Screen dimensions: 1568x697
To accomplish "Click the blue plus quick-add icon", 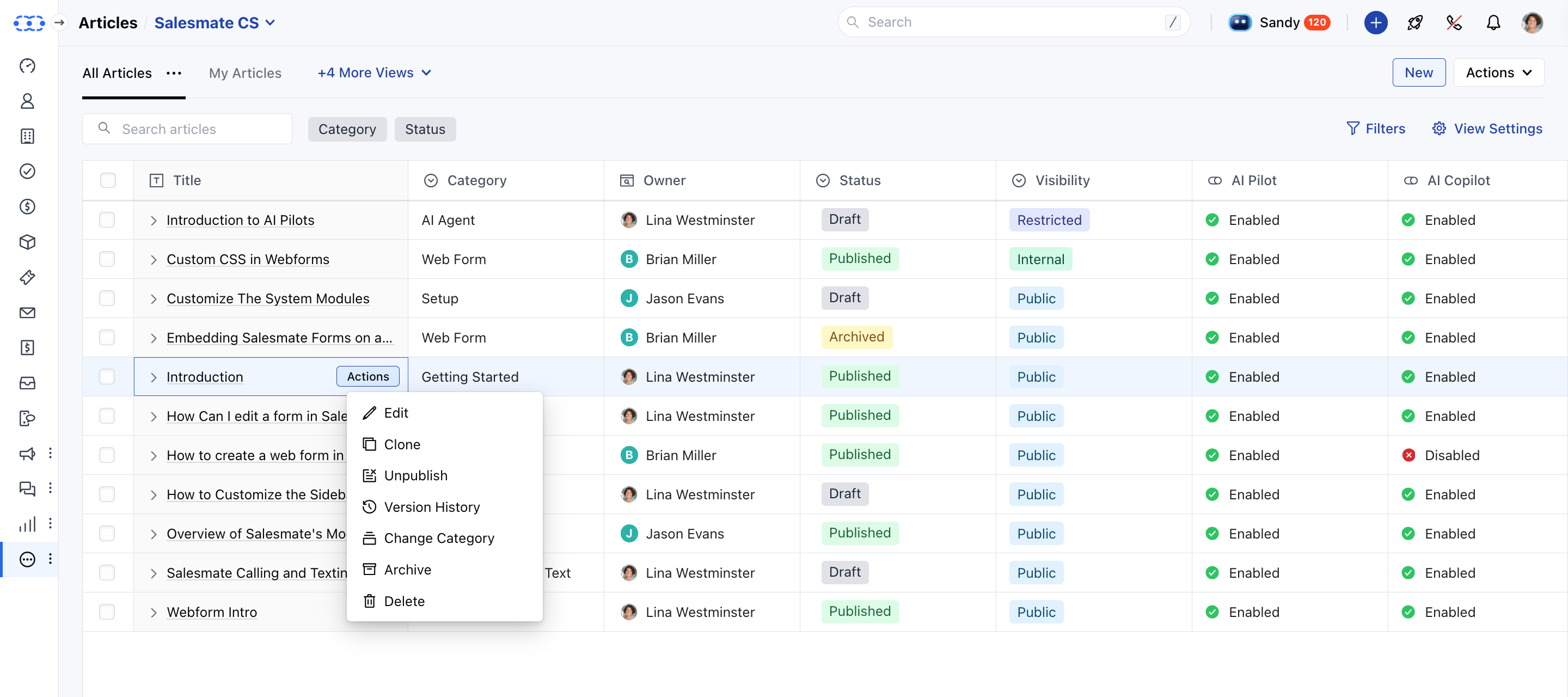I will click(1376, 22).
